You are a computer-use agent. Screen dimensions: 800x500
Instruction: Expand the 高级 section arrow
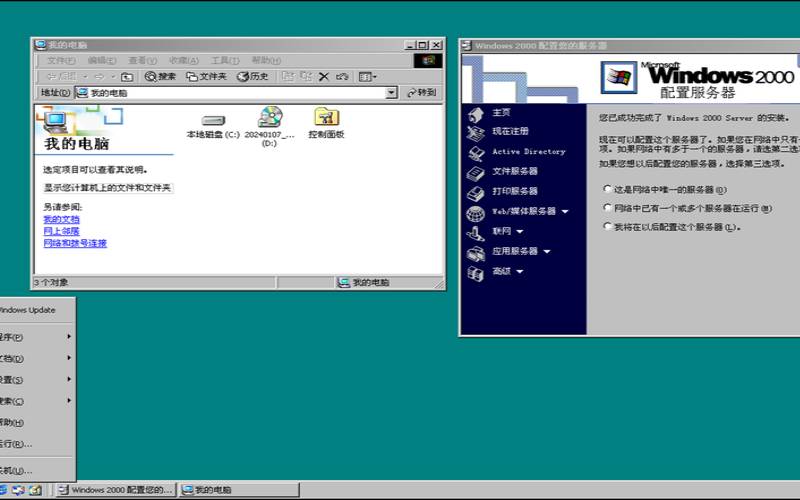pyautogui.click(x=520, y=271)
